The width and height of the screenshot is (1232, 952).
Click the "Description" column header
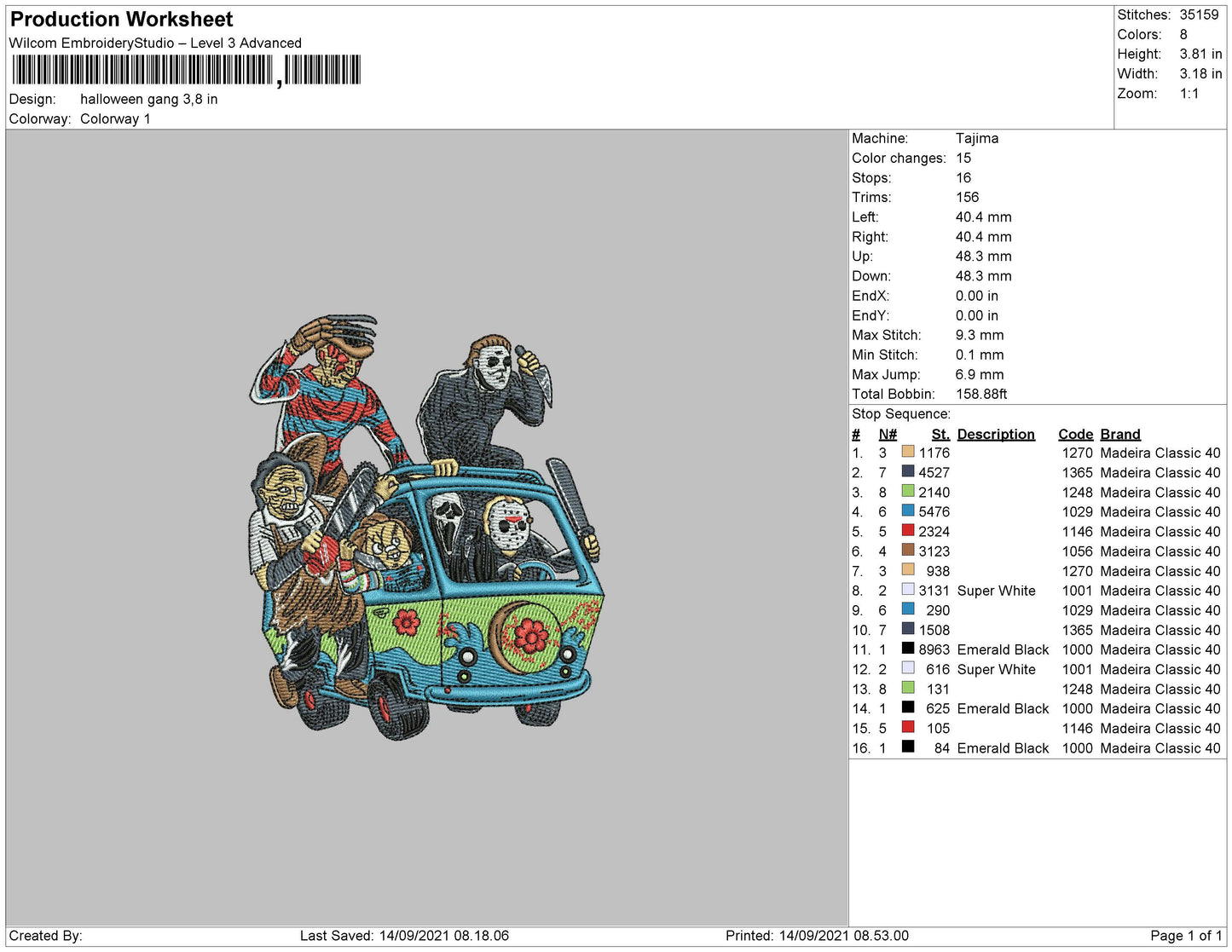point(996,434)
